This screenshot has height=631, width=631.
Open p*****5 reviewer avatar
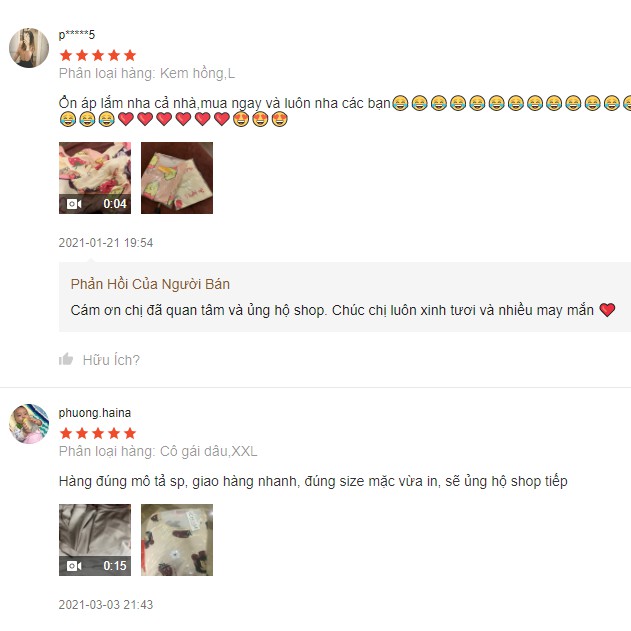coord(29,48)
